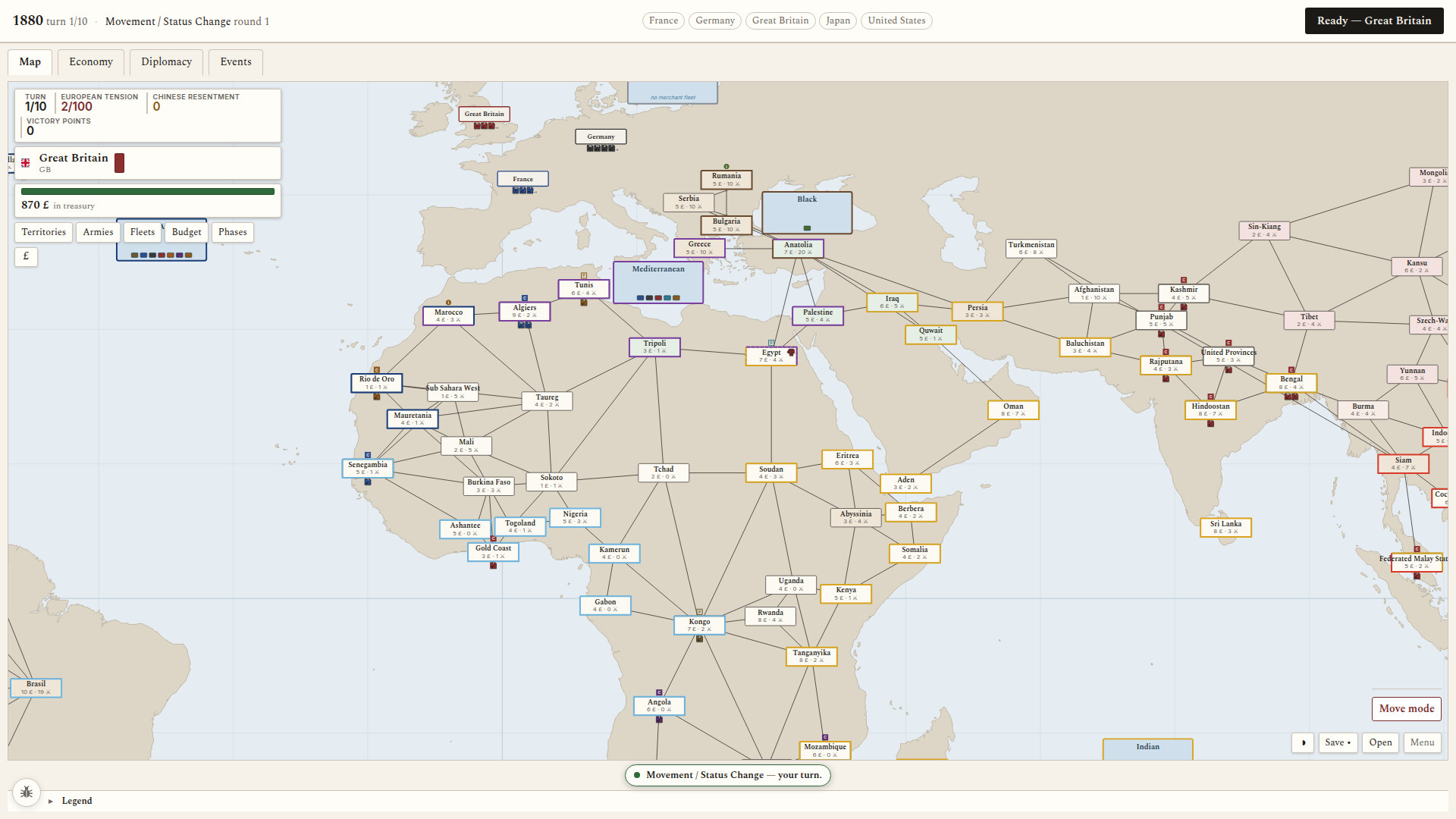1456x819 pixels.
Task: Select the Map tab
Action: 30,62
